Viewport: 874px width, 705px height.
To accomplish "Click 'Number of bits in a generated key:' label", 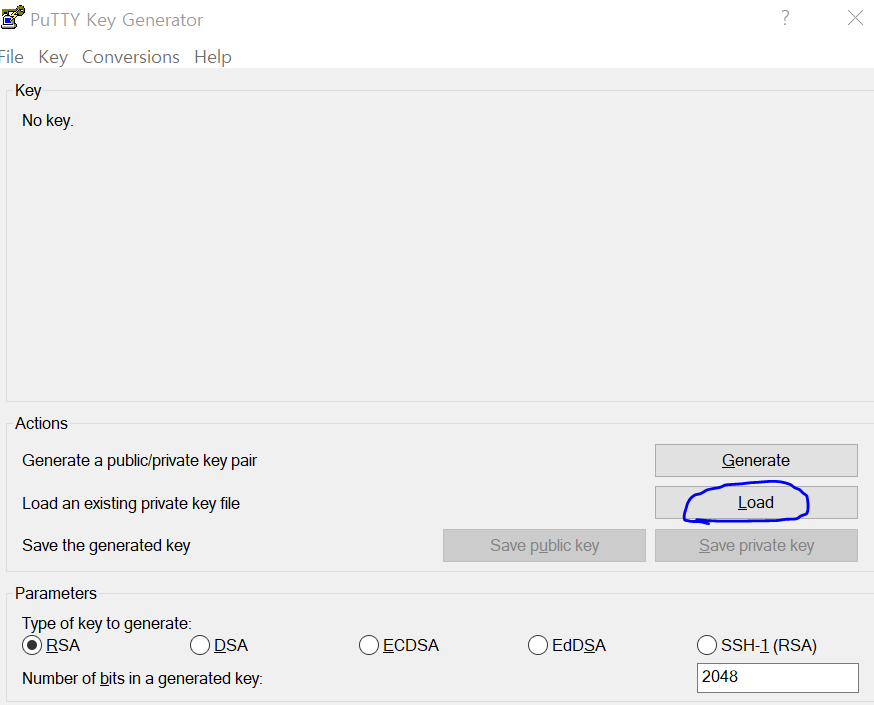I will pyautogui.click(x=142, y=678).
